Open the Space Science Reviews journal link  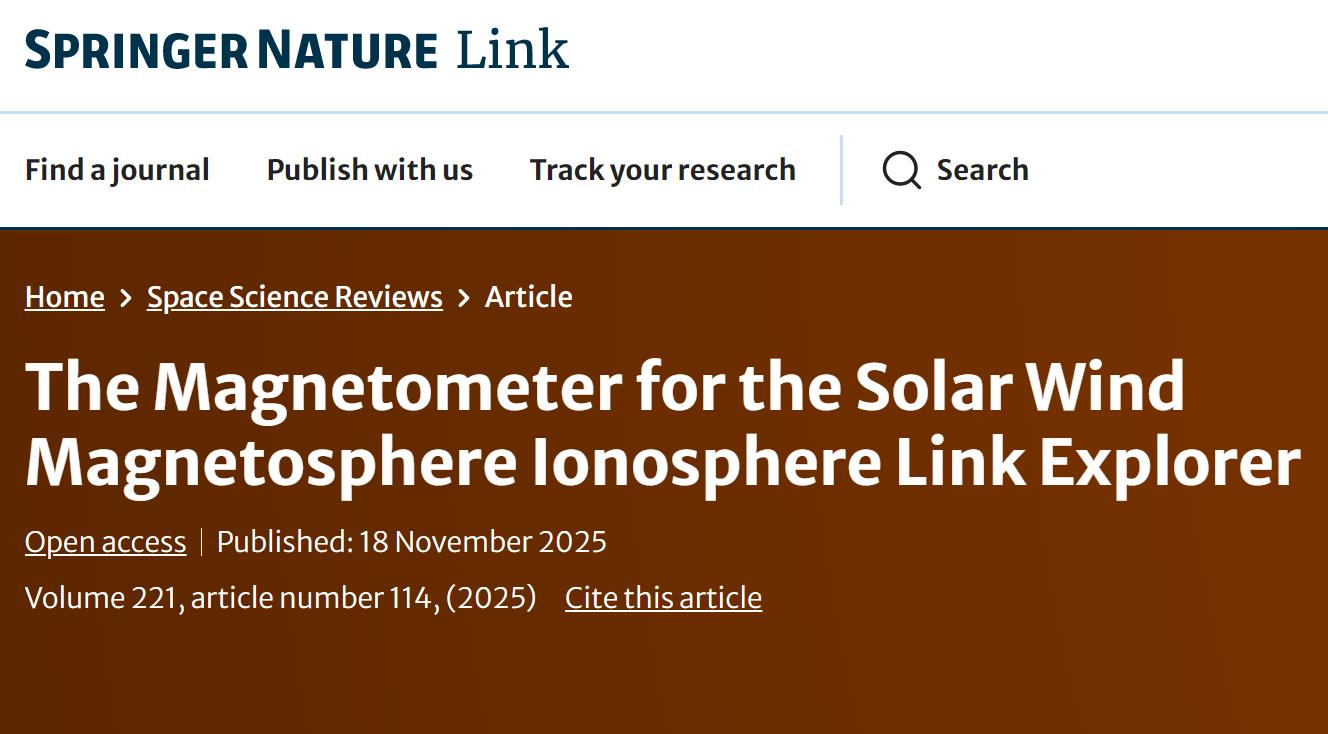coord(294,297)
